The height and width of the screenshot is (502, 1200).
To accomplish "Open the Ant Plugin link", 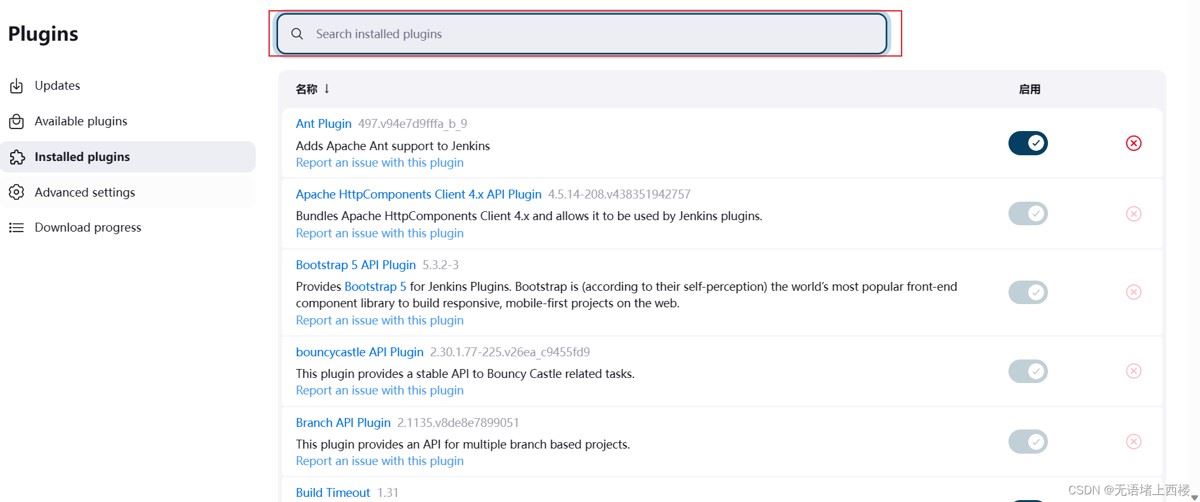I will click(323, 124).
